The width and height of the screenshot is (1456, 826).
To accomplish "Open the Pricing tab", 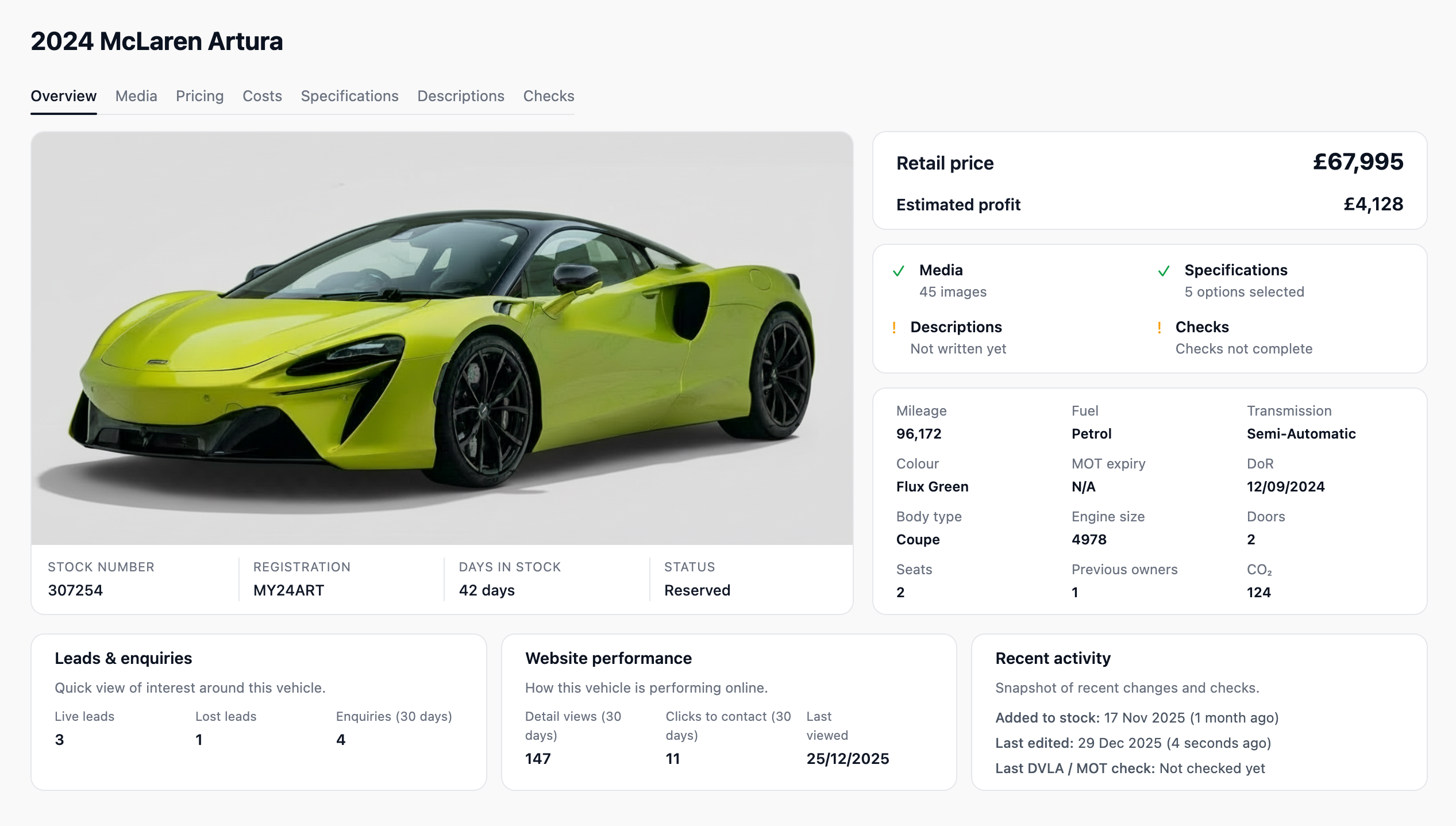I will pos(199,96).
